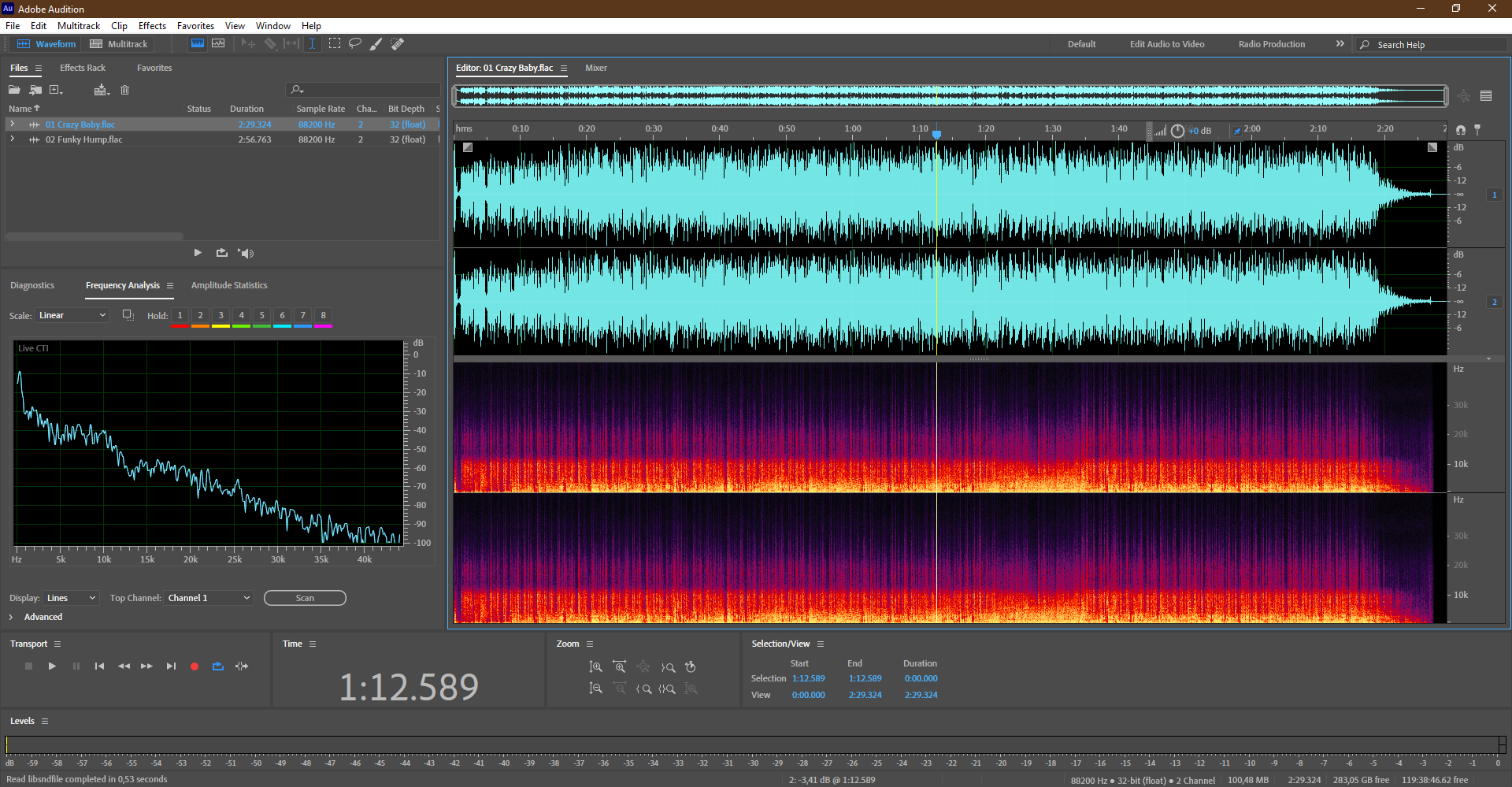Click the Scan button
This screenshot has width=1512, height=787.
(305, 598)
